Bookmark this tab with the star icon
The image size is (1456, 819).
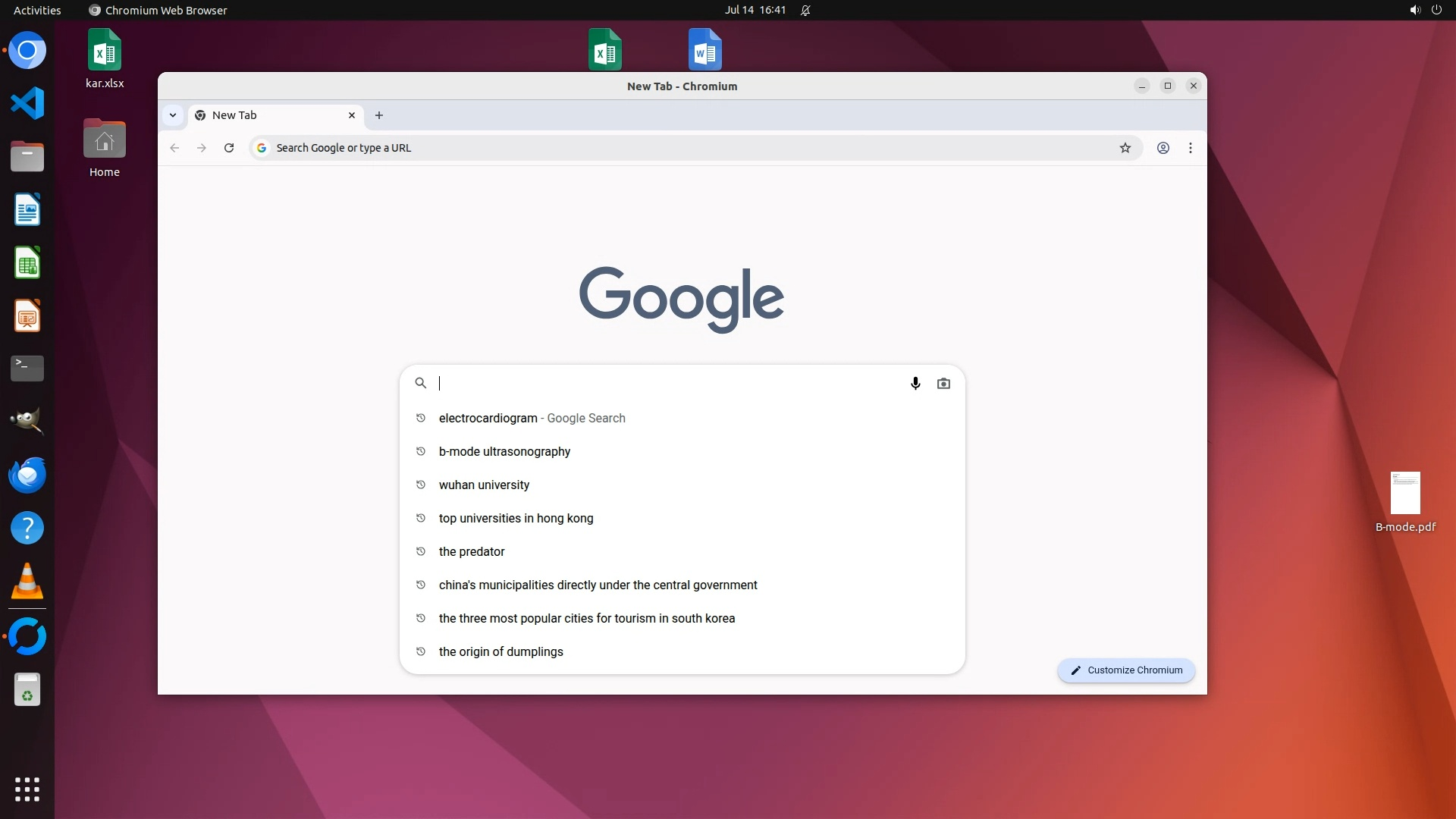click(1125, 148)
